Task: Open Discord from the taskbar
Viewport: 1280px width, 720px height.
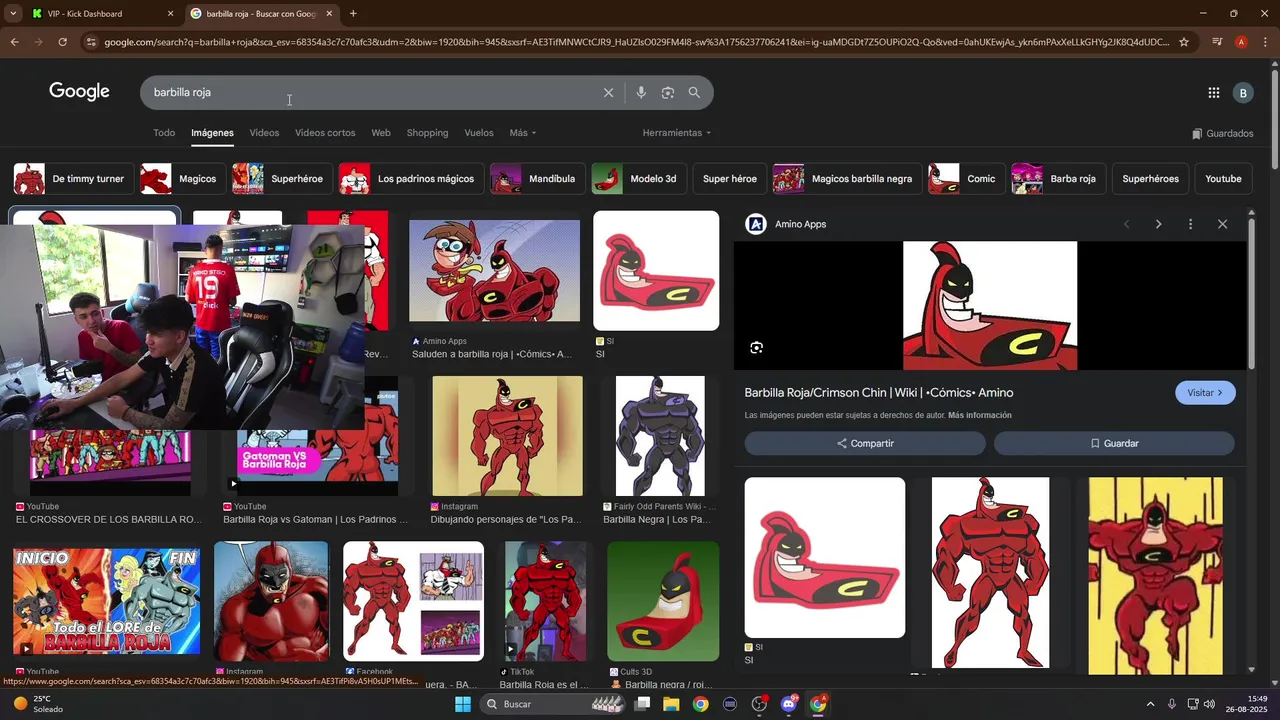Action: click(x=788, y=704)
